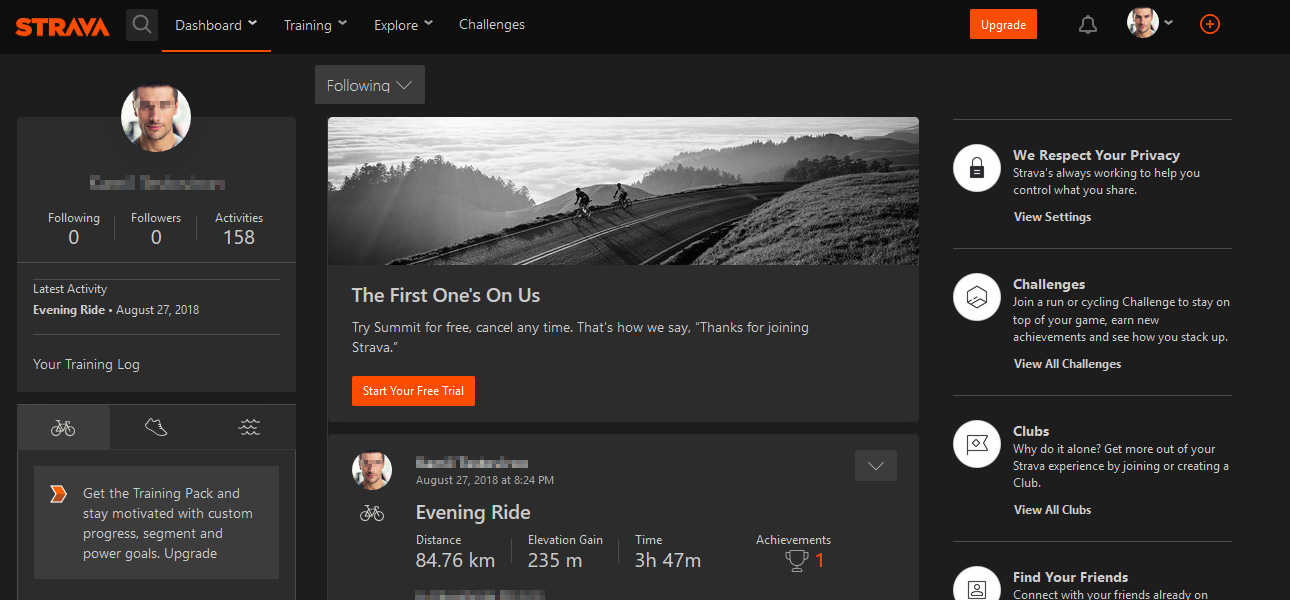1290x600 pixels.
Task: Click the Challenges hexagon icon
Action: 976,297
